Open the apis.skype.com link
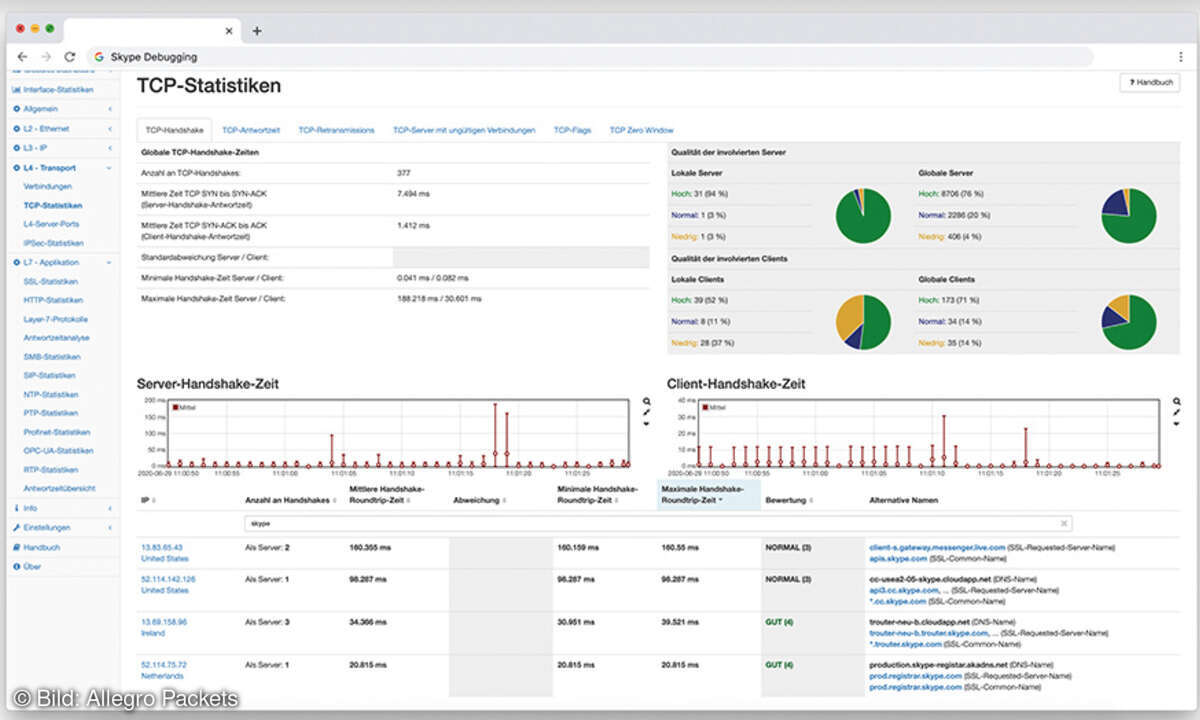 [x=898, y=558]
